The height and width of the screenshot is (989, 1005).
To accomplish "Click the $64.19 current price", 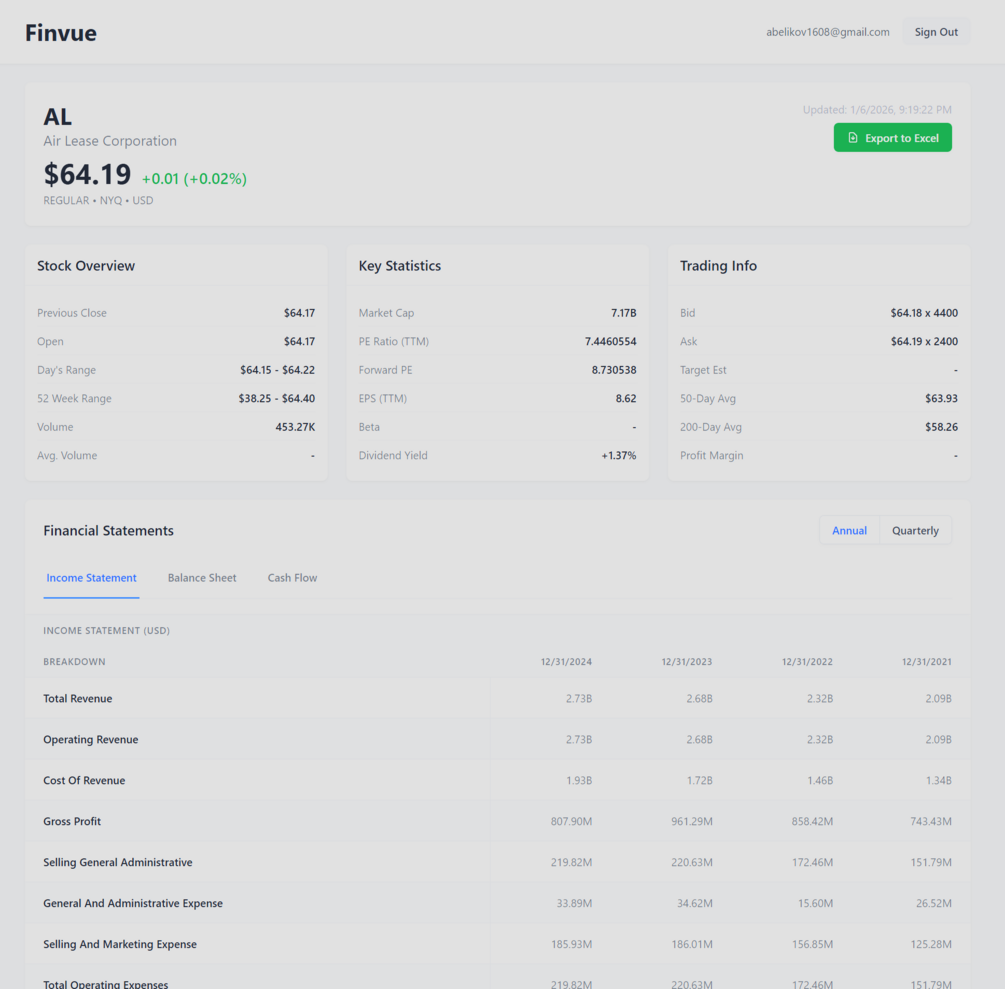I will pyautogui.click(x=87, y=174).
